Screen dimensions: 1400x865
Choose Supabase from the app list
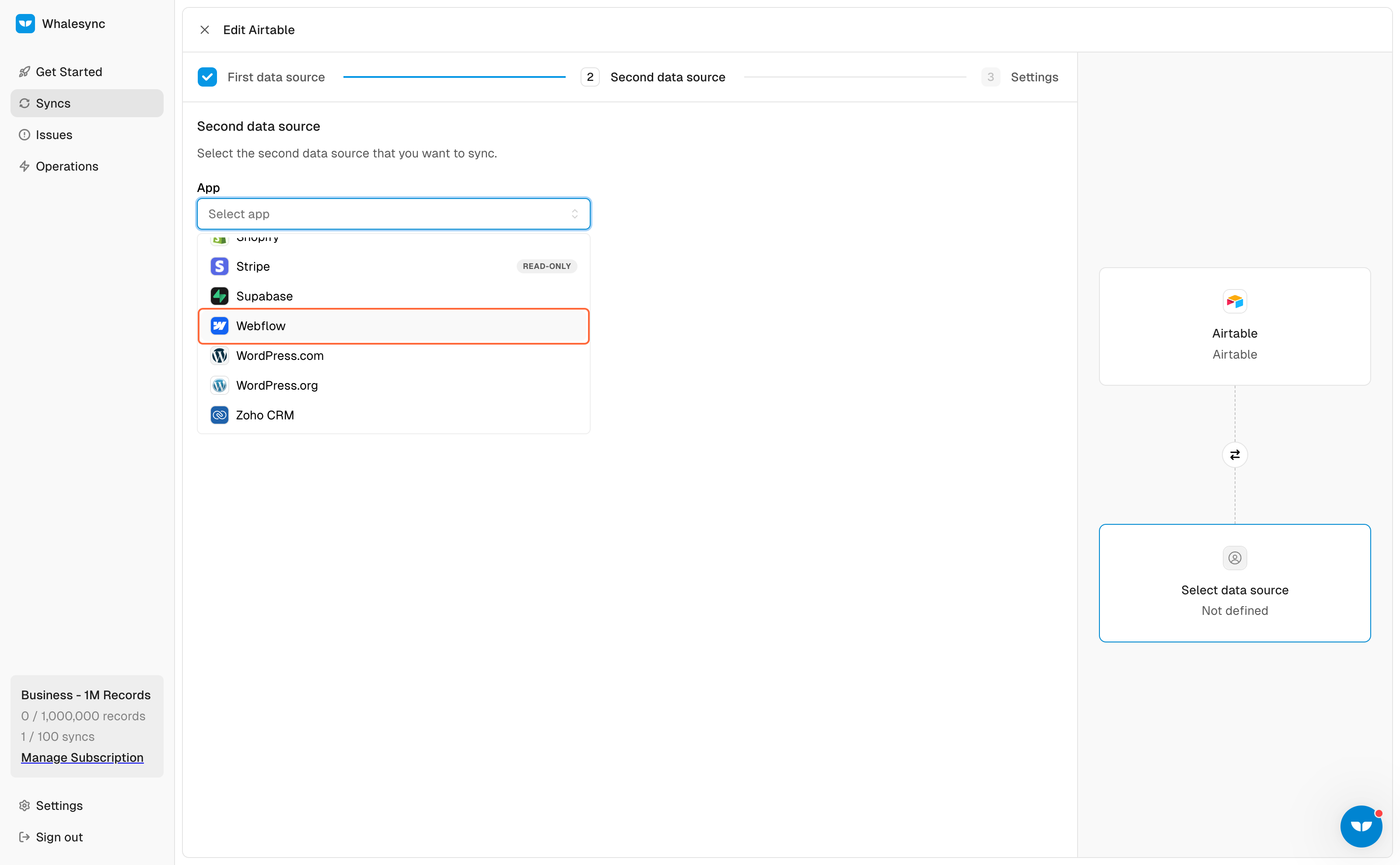pyautogui.click(x=394, y=296)
